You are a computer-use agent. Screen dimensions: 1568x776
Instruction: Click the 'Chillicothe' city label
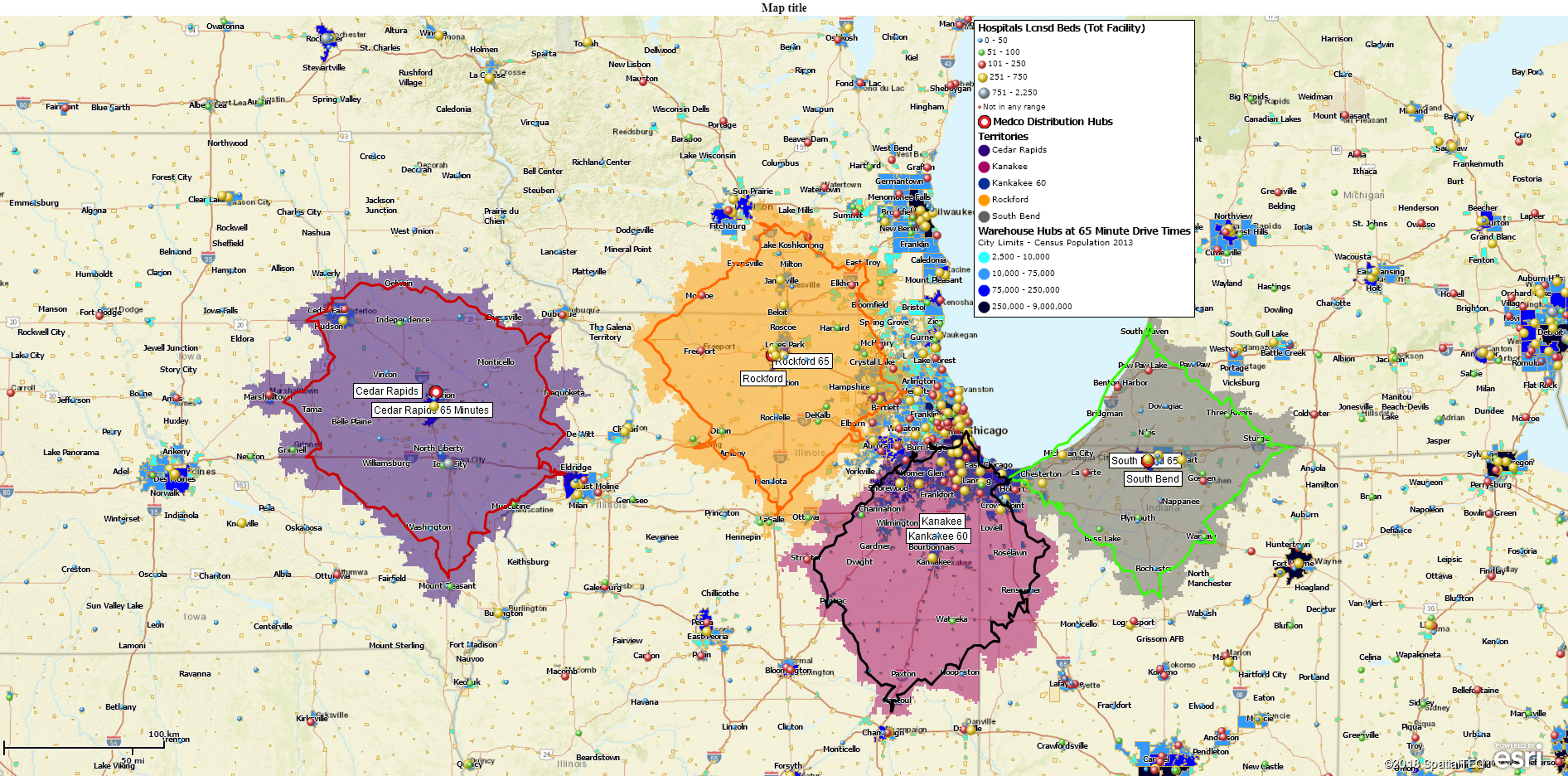coord(720,593)
